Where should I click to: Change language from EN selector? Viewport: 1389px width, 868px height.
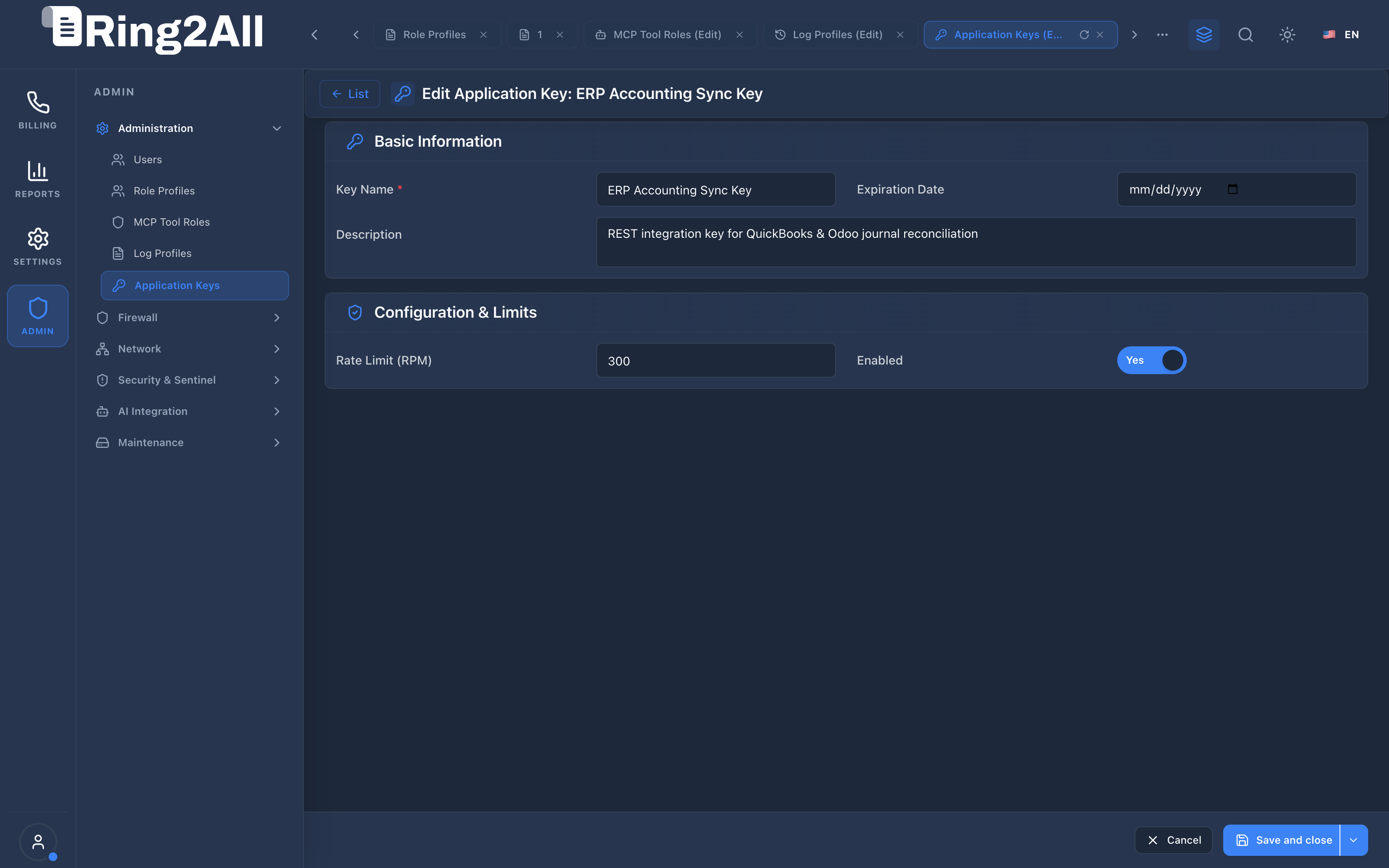pos(1341,34)
